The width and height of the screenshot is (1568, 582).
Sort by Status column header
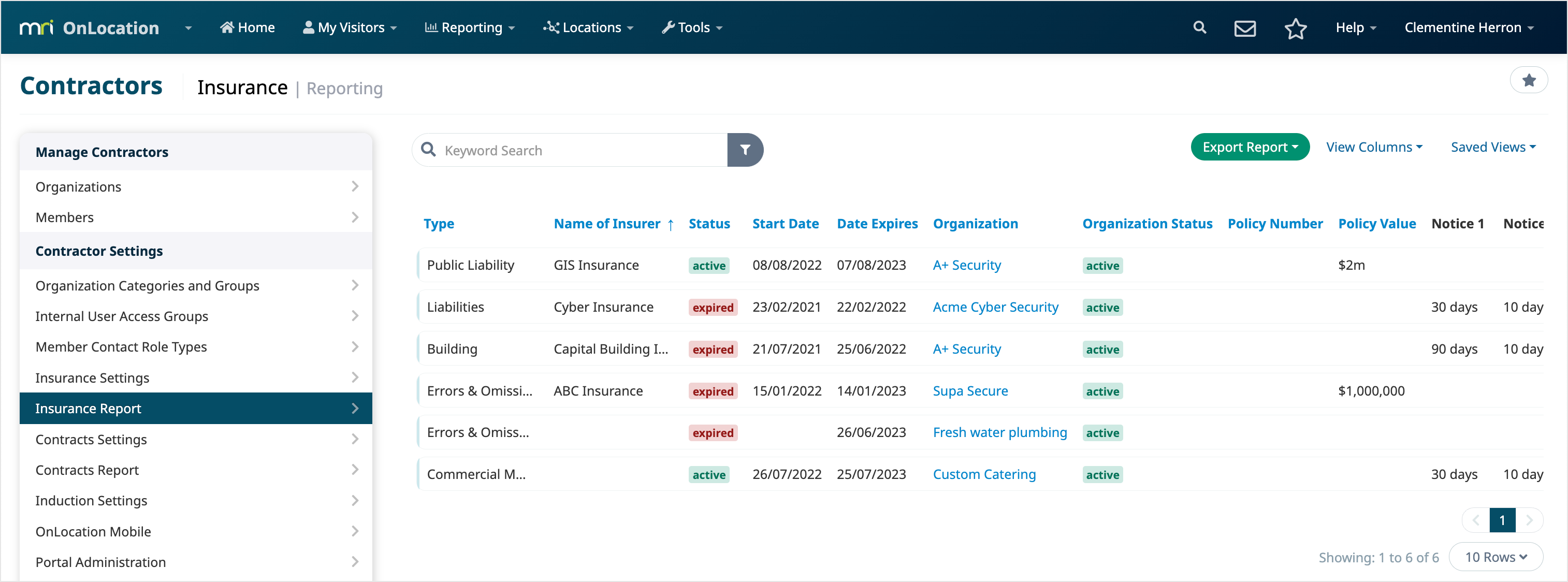click(709, 223)
